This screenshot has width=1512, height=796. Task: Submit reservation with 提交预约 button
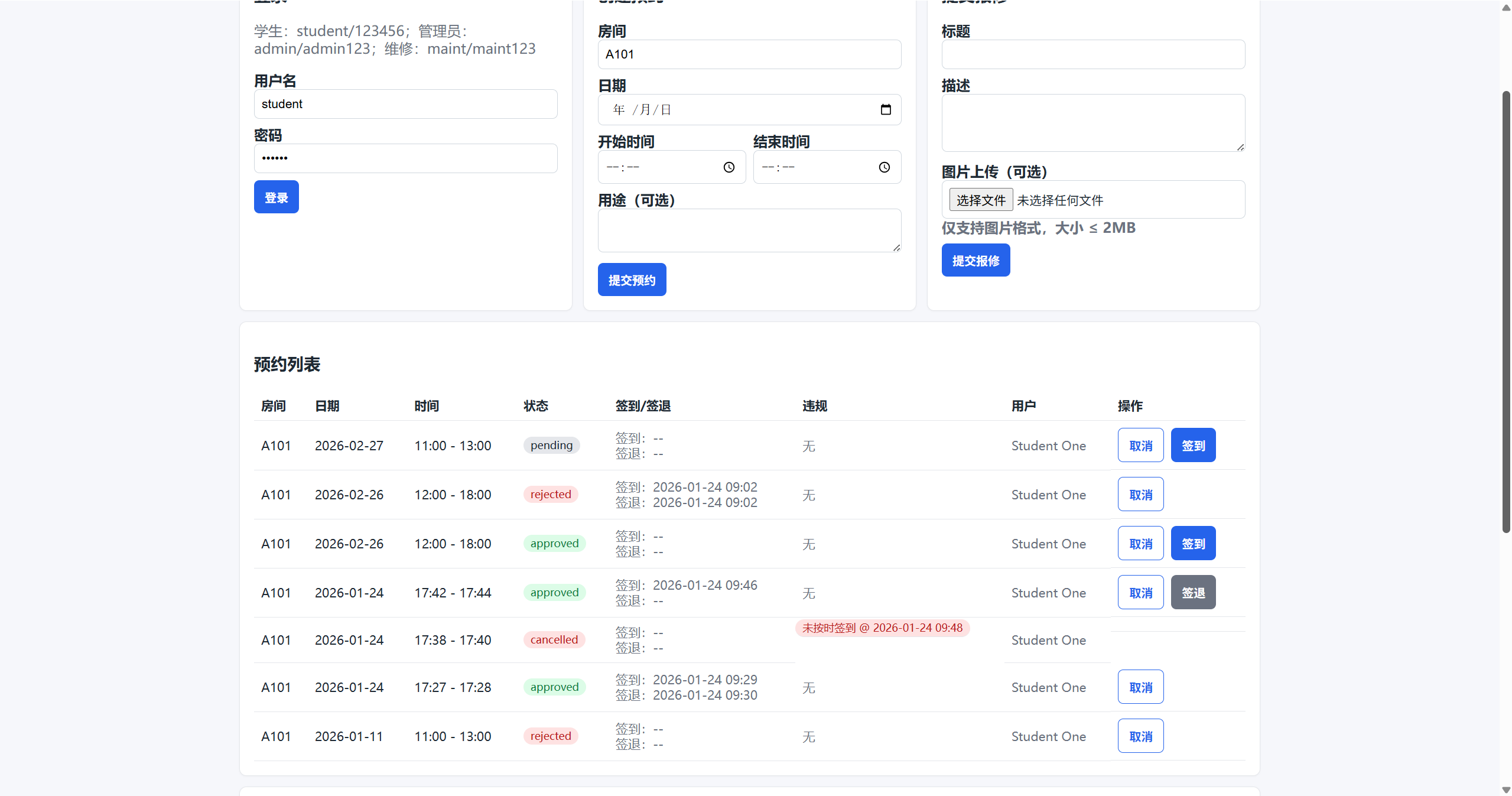point(632,280)
